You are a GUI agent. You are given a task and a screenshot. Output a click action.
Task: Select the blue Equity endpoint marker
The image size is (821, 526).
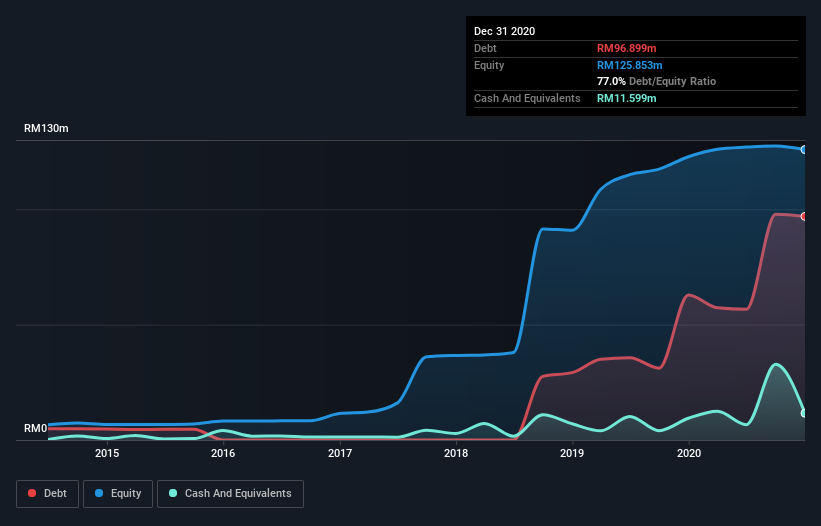(804, 150)
